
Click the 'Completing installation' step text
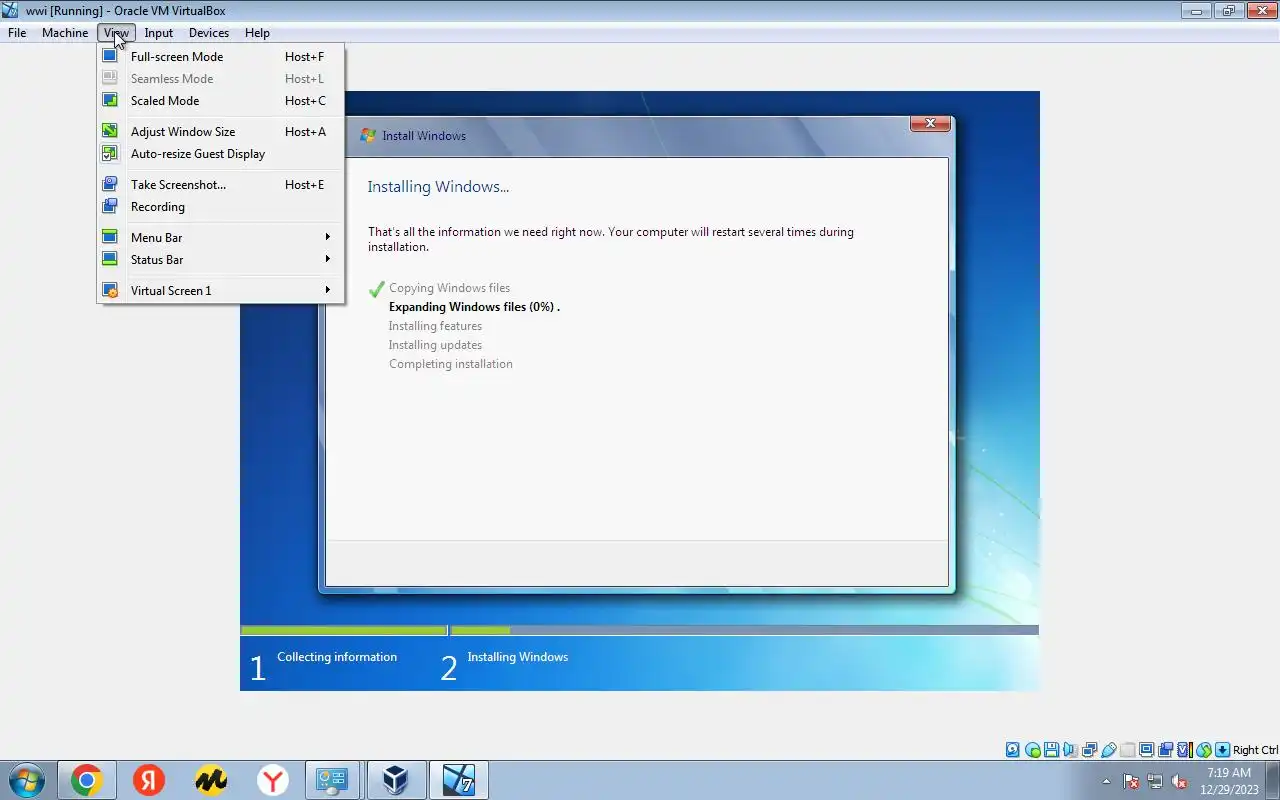click(x=451, y=364)
